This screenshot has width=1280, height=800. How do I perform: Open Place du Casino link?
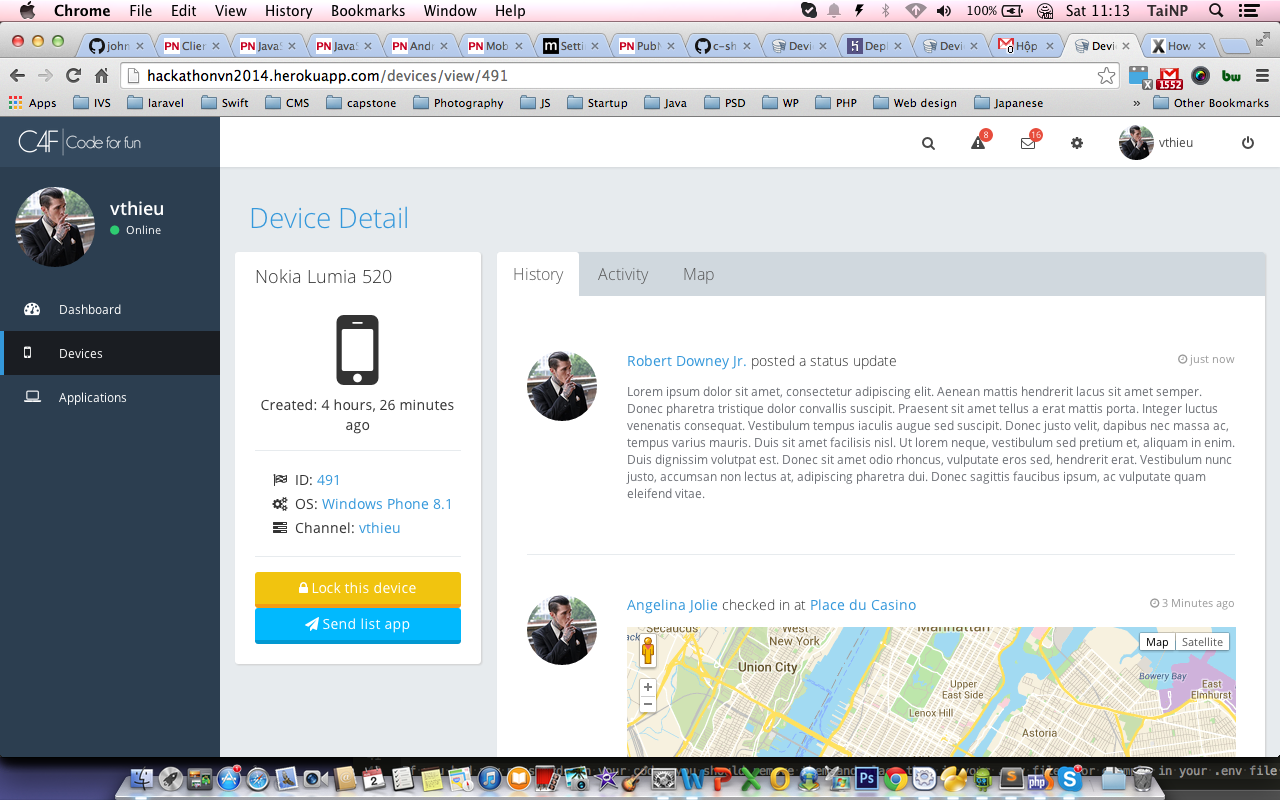point(863,605)
